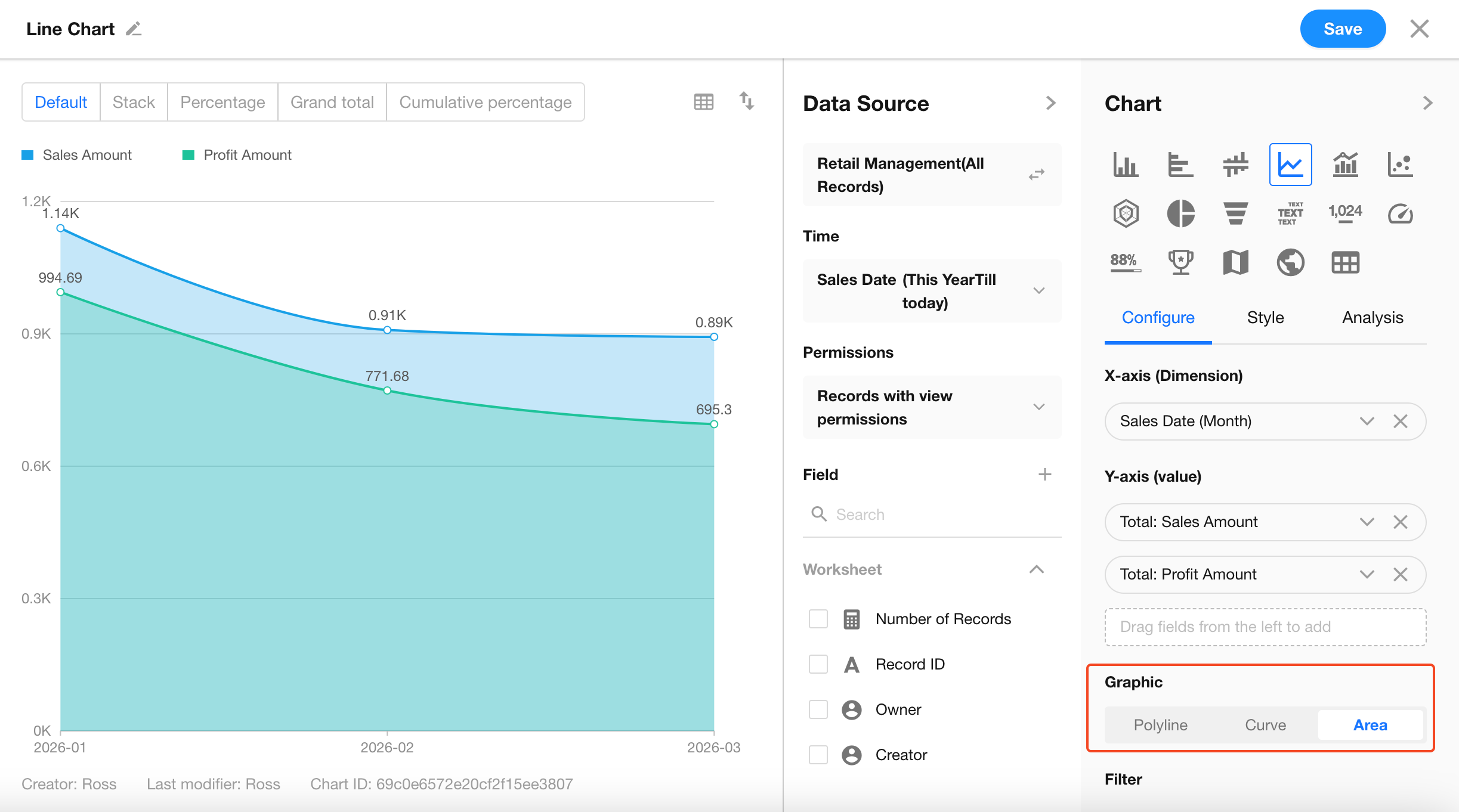The width and height of the screenshot is (1459, 812).
Task: Select the scatter plot chart icon
Action: point(1400,165)
